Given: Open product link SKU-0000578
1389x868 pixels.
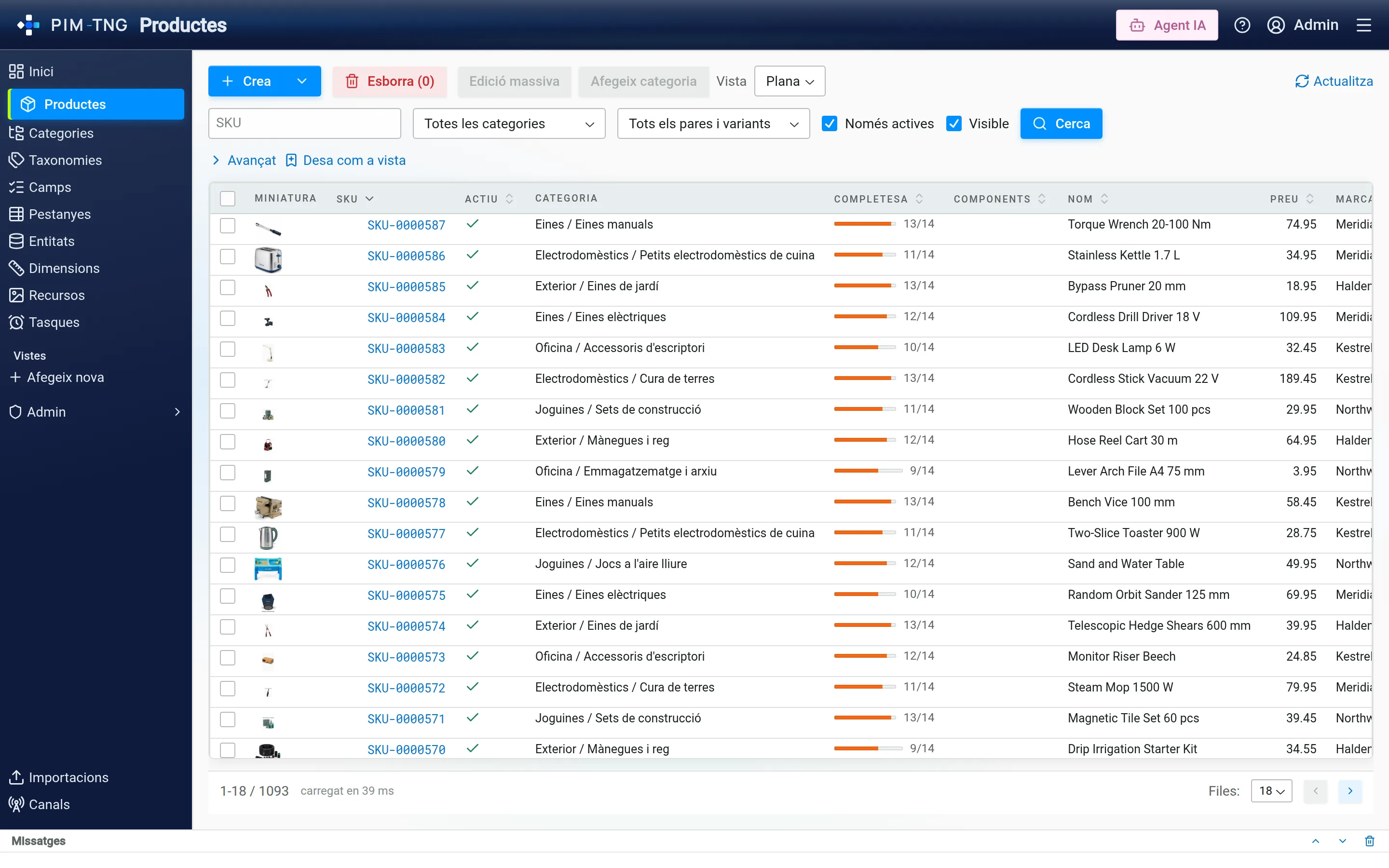Looking at the screenshot, I should 406,503.
